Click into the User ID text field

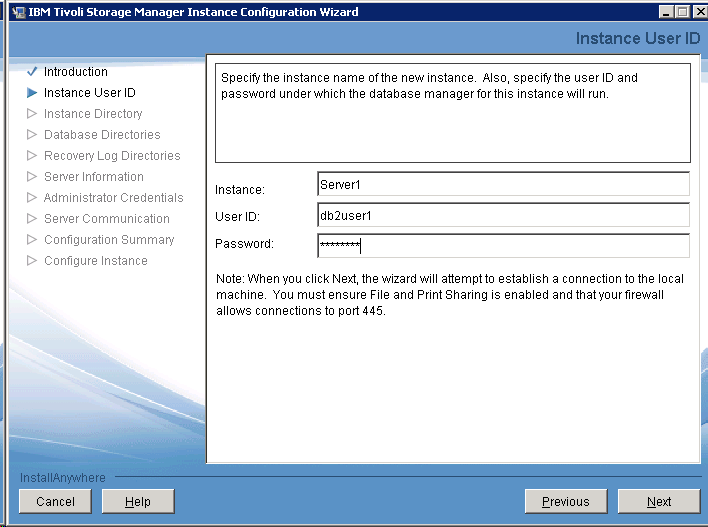coord(502,215)
